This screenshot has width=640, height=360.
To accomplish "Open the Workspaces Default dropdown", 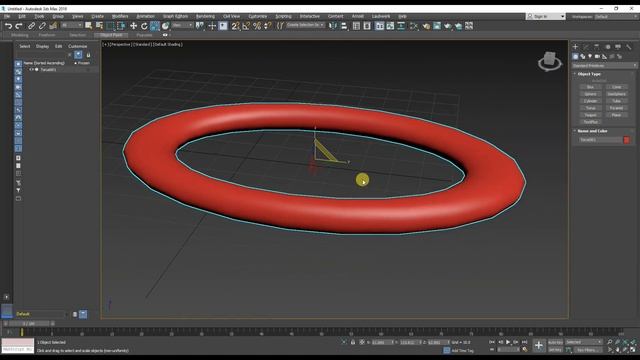I will pyautogui.click(x=616, y=16).
